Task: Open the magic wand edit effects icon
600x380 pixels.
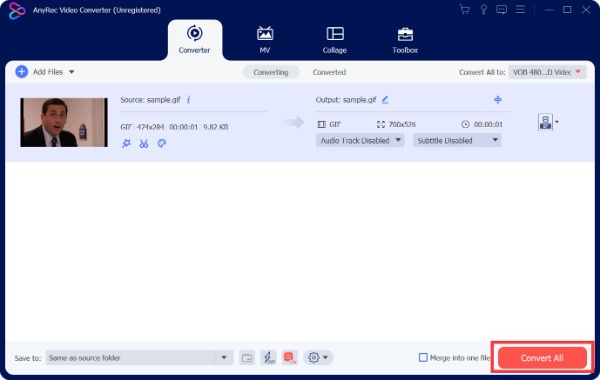Action: point(126,143)
